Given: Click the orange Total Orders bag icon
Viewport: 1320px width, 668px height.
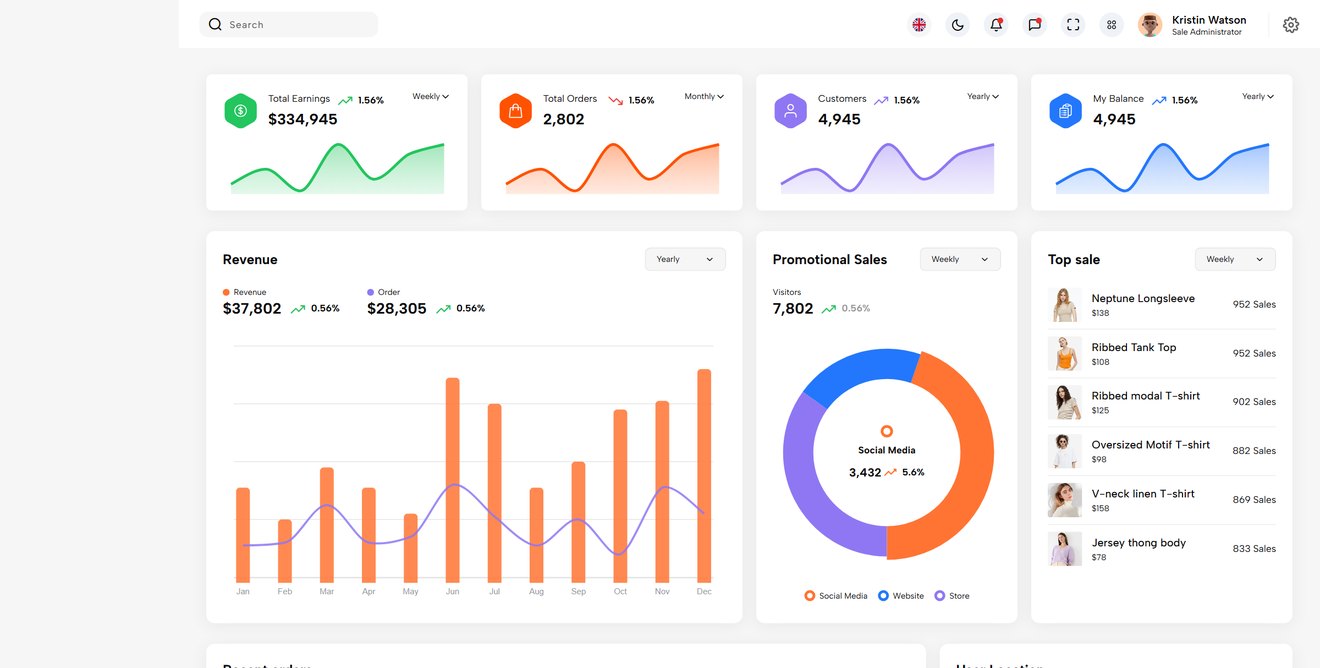Looking at the screenshot, I should tap(515, 110).
